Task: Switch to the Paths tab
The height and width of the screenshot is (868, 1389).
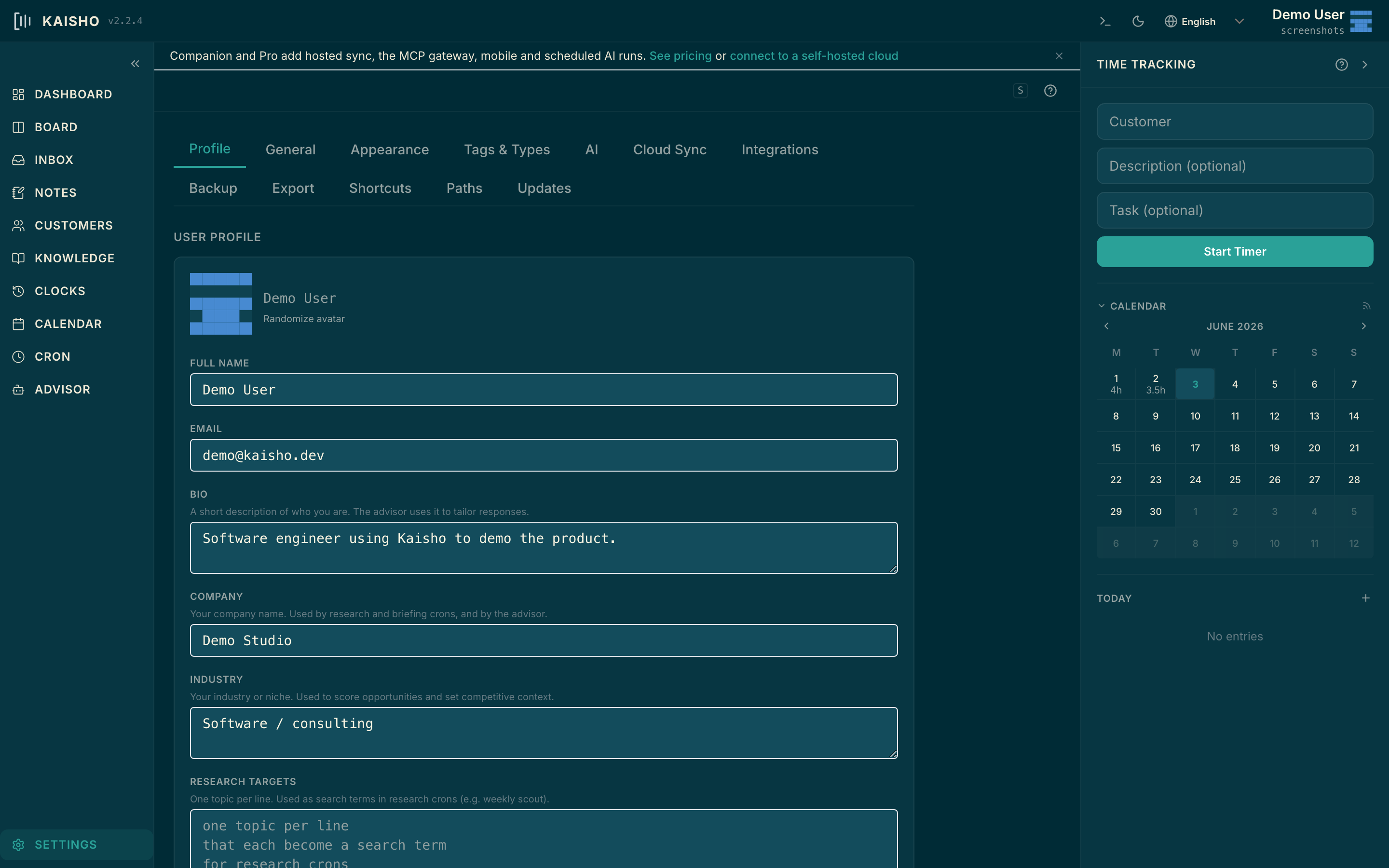Action: point(464,188)
